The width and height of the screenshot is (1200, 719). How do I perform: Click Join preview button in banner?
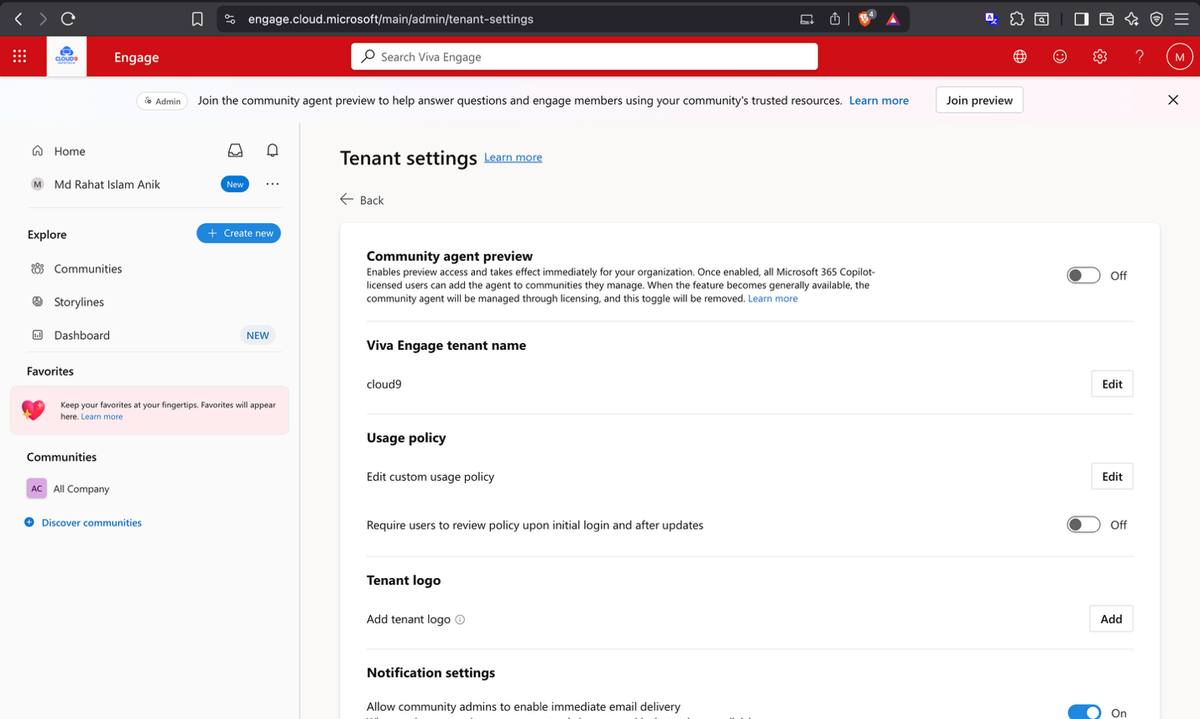pos(979,100)
